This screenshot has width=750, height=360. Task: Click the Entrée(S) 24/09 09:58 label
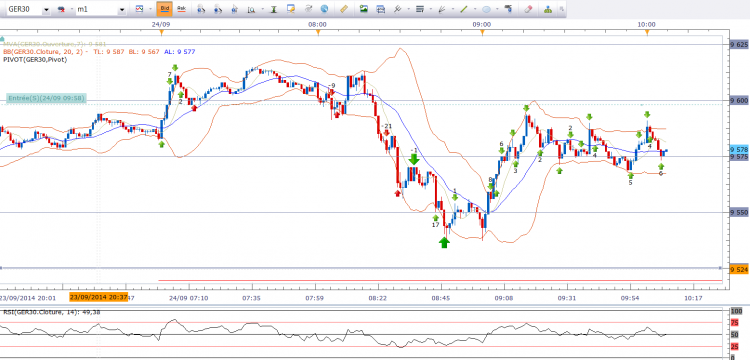[x=46, y=98]
